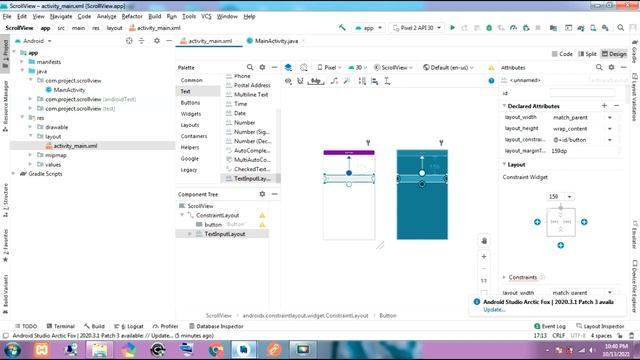This screenshot has height=360, width=640.
Task: Search the Palette with magnifier icon
Action: click(250, 67)
